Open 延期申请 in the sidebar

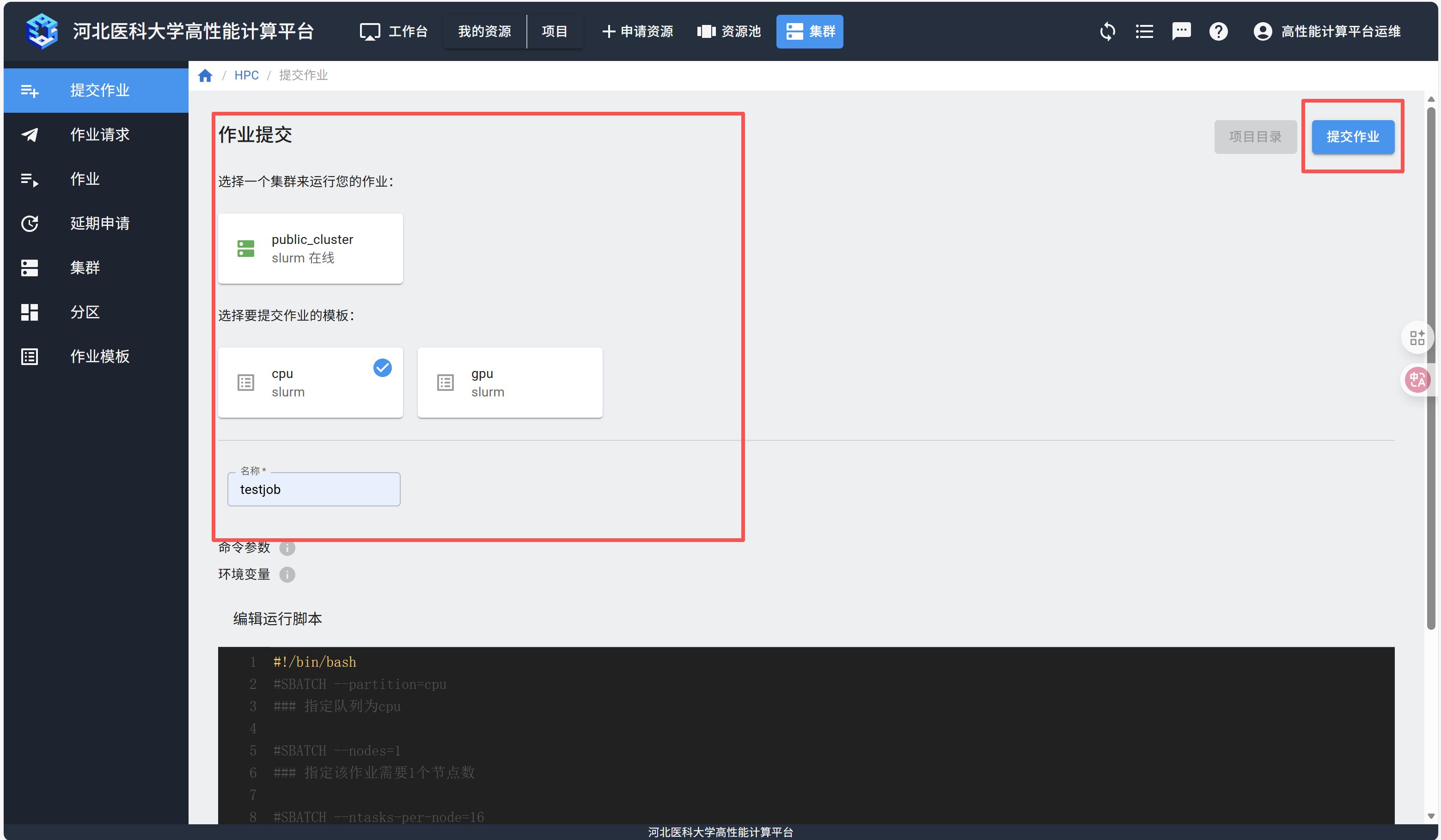click(x=99, y=223)
